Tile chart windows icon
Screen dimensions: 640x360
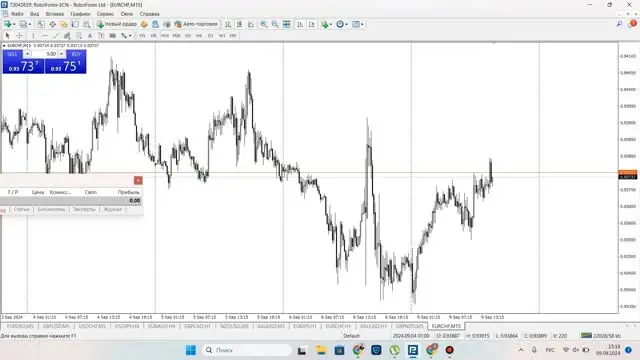[287, 24]
